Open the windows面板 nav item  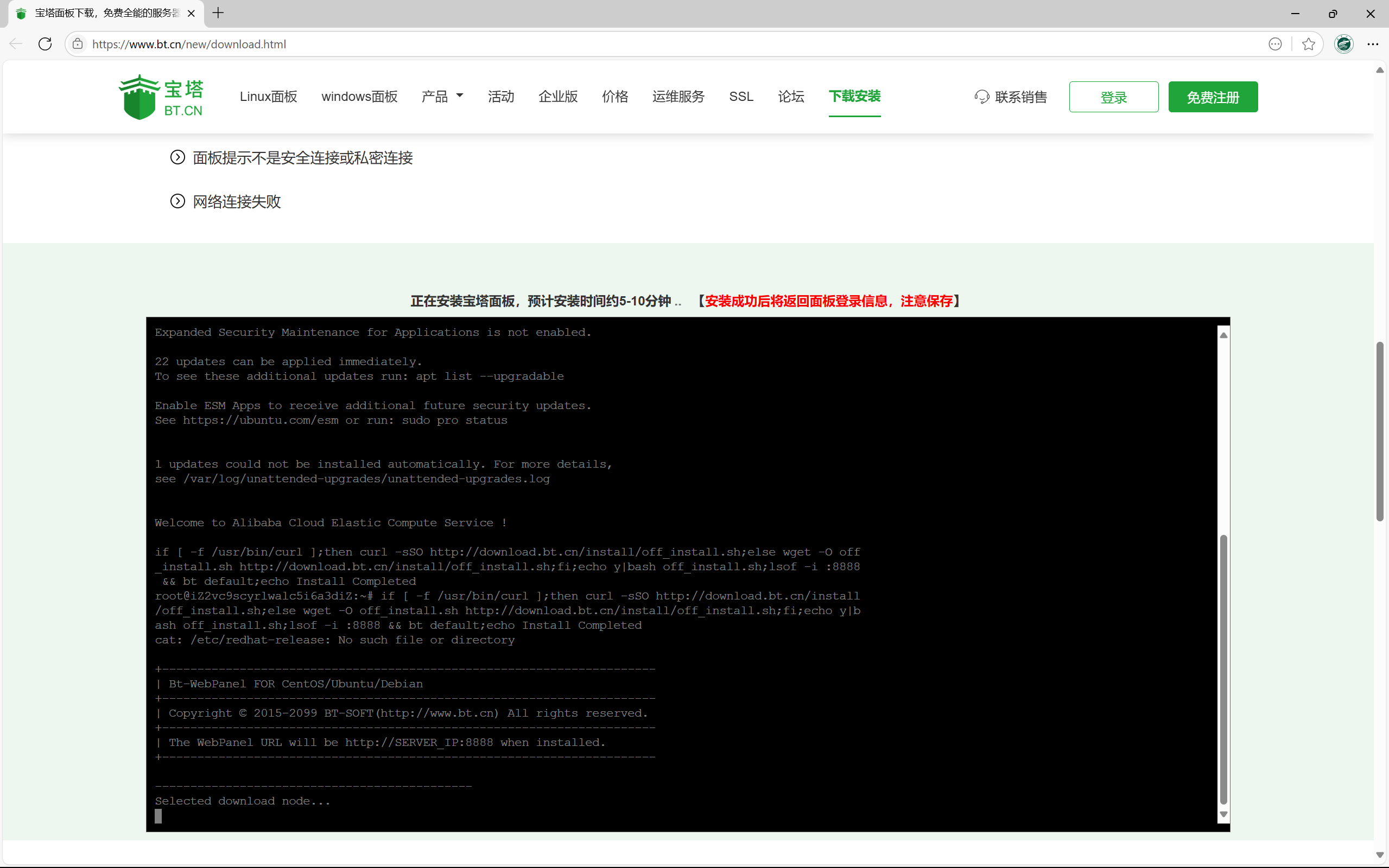click(359, 97)
